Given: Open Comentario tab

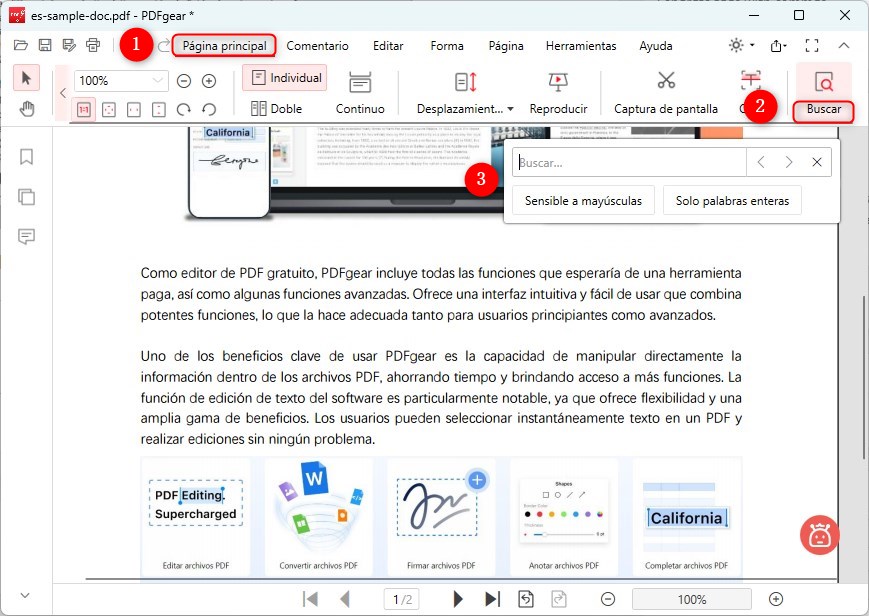Looking at the screenshot, I should pos(317,45).
